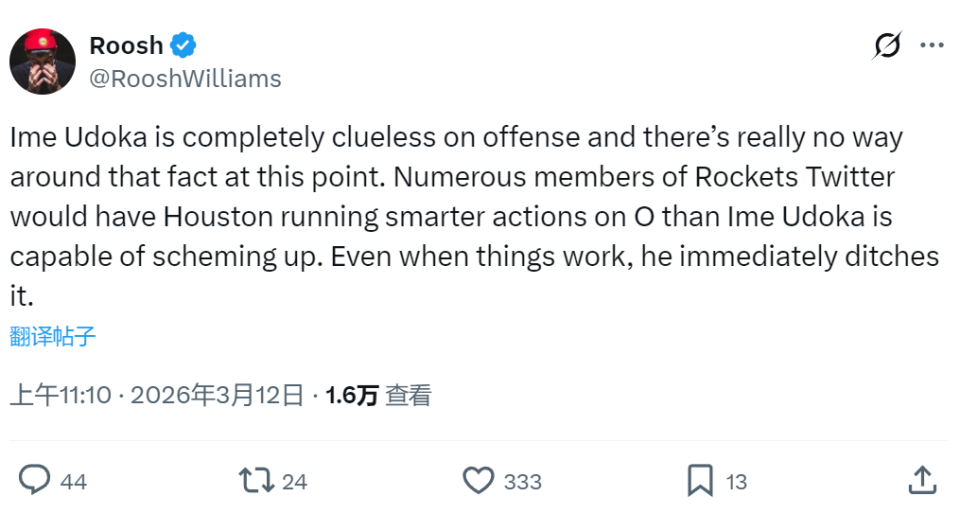Click the 333 likes count
Screen dimensions: 960x514
pos(522,482)
